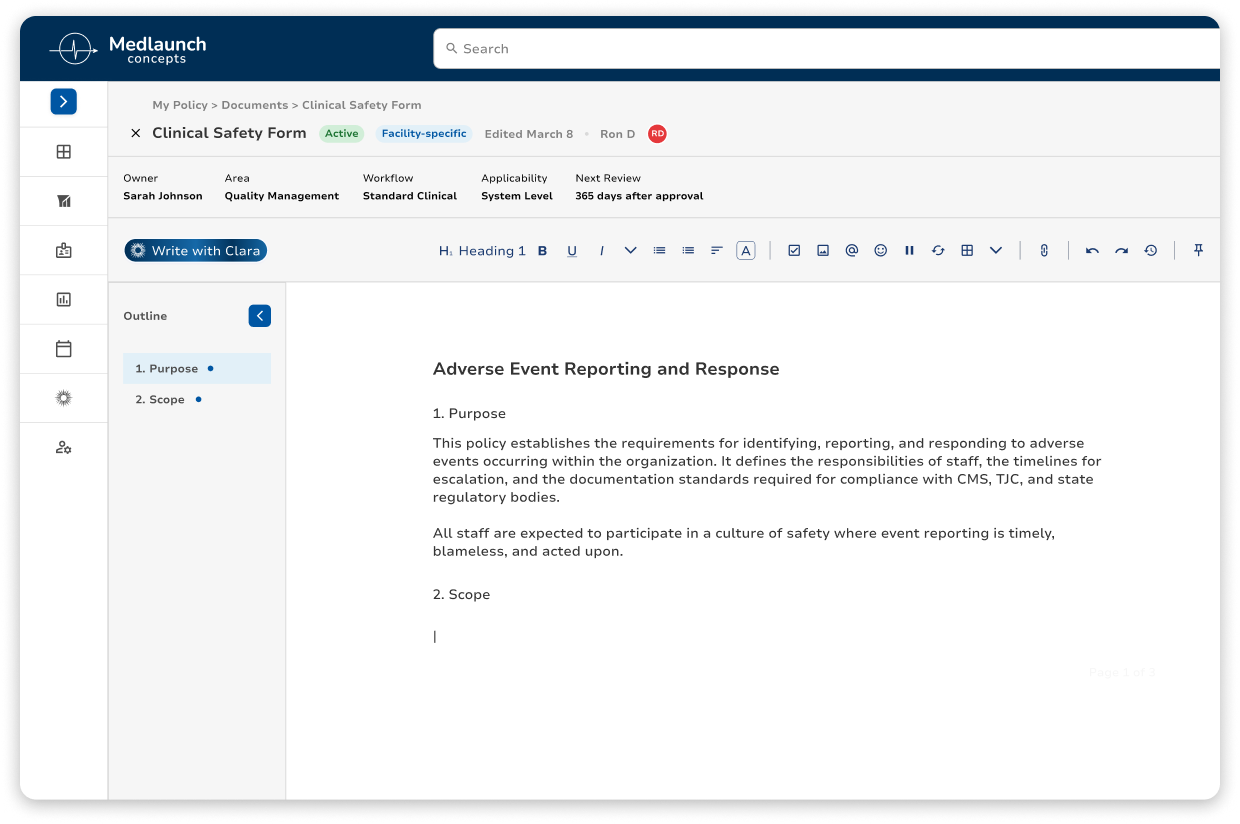Click the Medlaunch concepts logo
Screen dimensions: 1240x824
128,48
